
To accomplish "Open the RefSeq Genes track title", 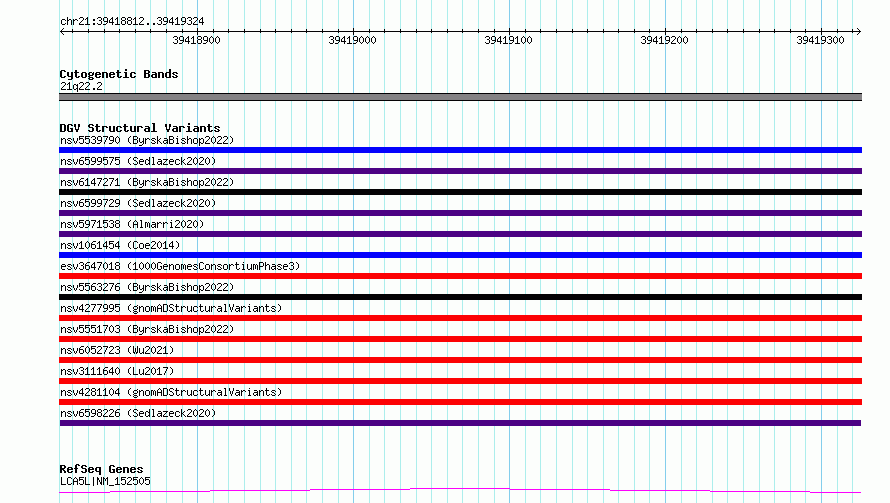I will click(101, 469).
